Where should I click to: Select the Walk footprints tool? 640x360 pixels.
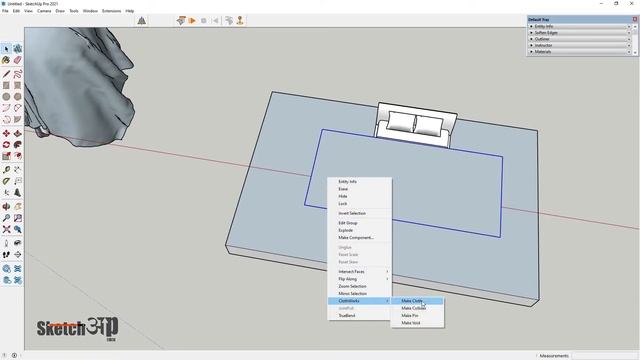coord(6,255)
